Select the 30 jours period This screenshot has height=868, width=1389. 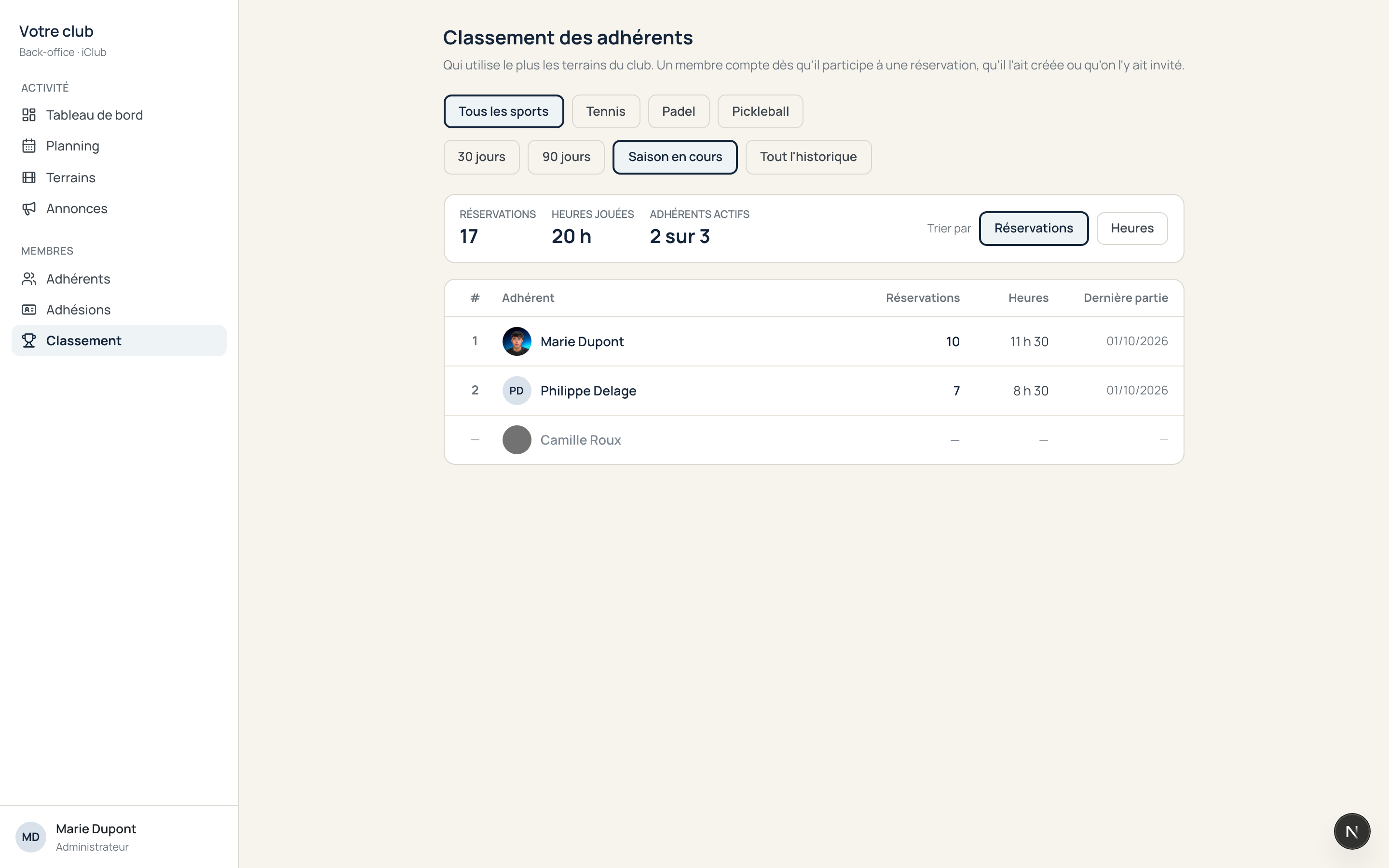(x=481, y=157)
